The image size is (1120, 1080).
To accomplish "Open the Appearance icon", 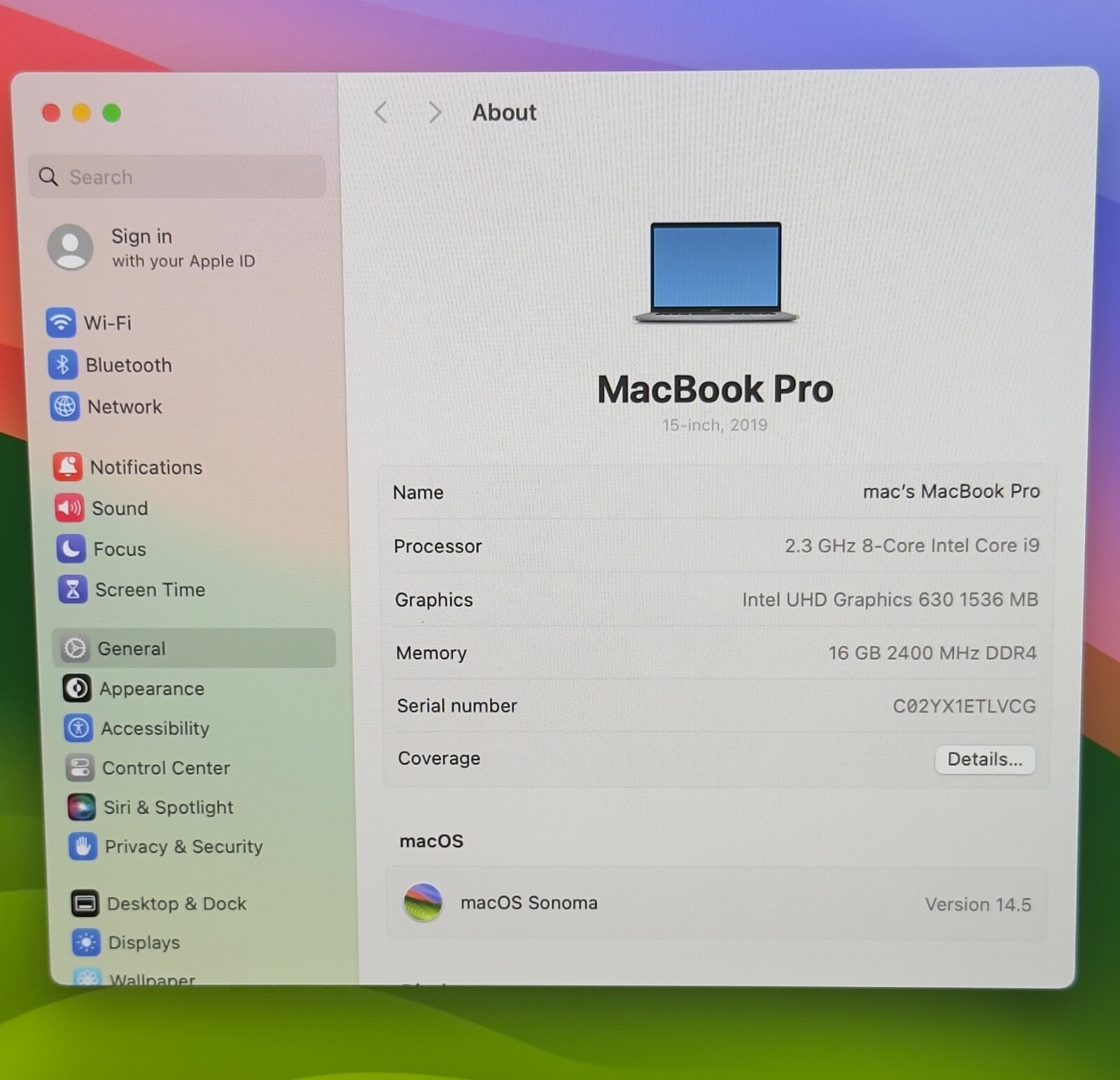I will point(76,688).
